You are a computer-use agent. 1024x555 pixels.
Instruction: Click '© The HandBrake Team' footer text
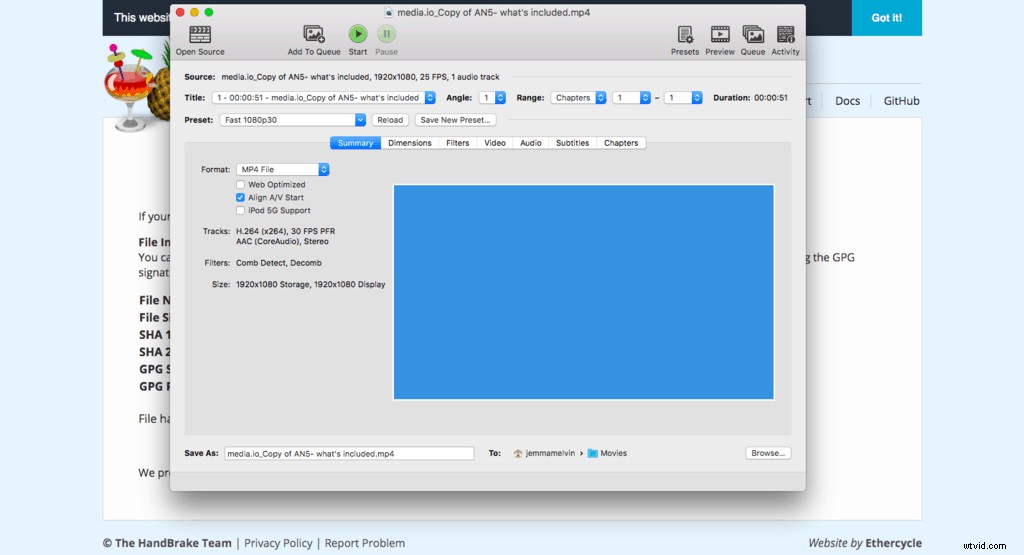pos(167,543)
